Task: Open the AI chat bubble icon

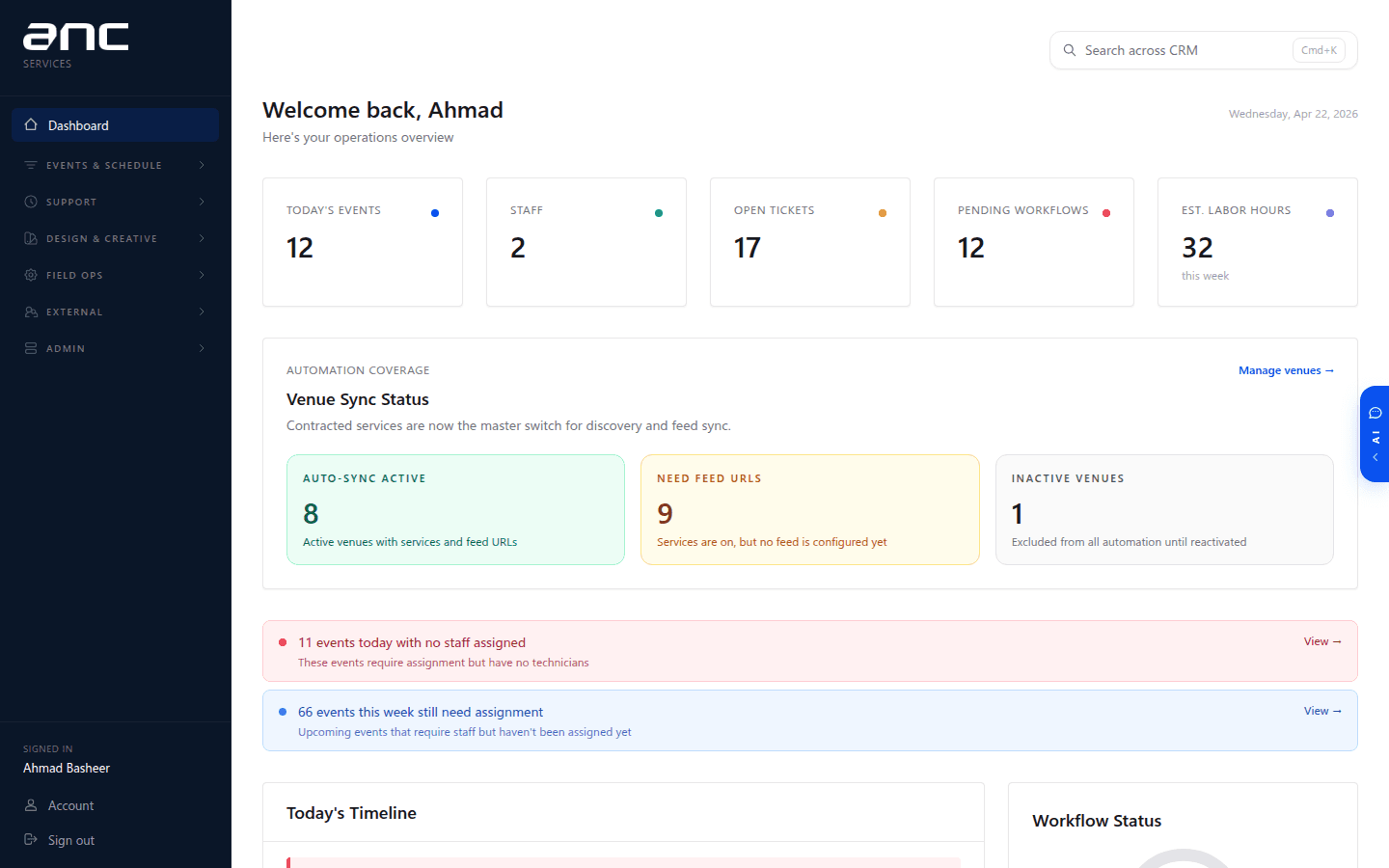Action: tap(1375, 413)
